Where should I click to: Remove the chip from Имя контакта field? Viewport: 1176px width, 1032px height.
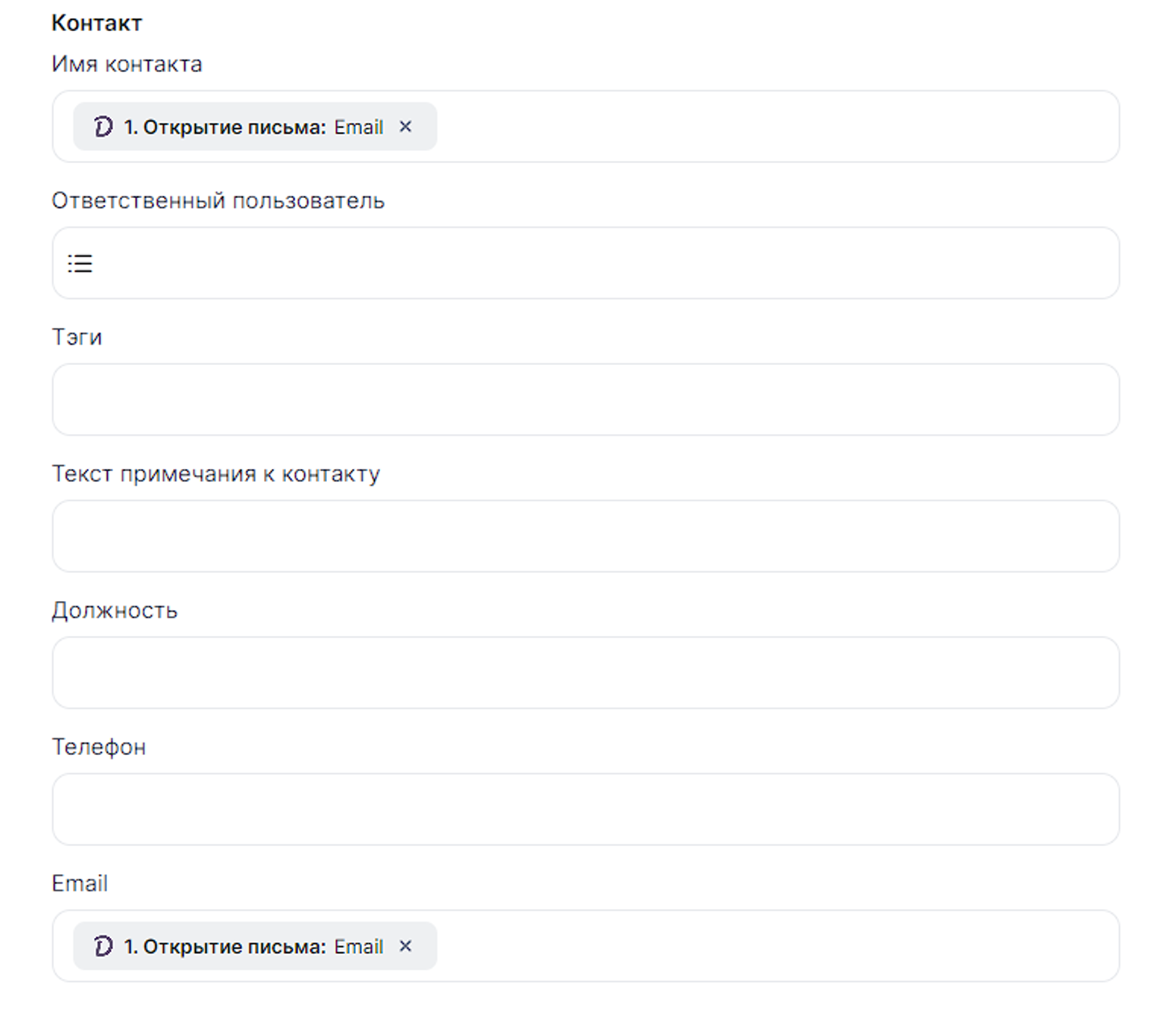click(x=405, y=127)
